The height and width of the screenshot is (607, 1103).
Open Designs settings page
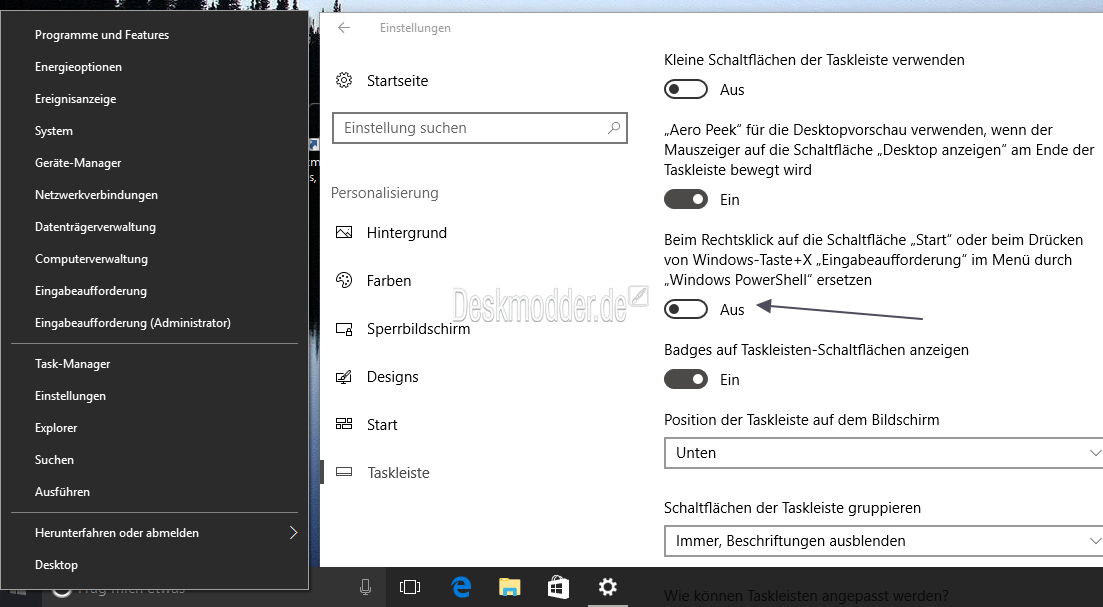tap(393, 377)
